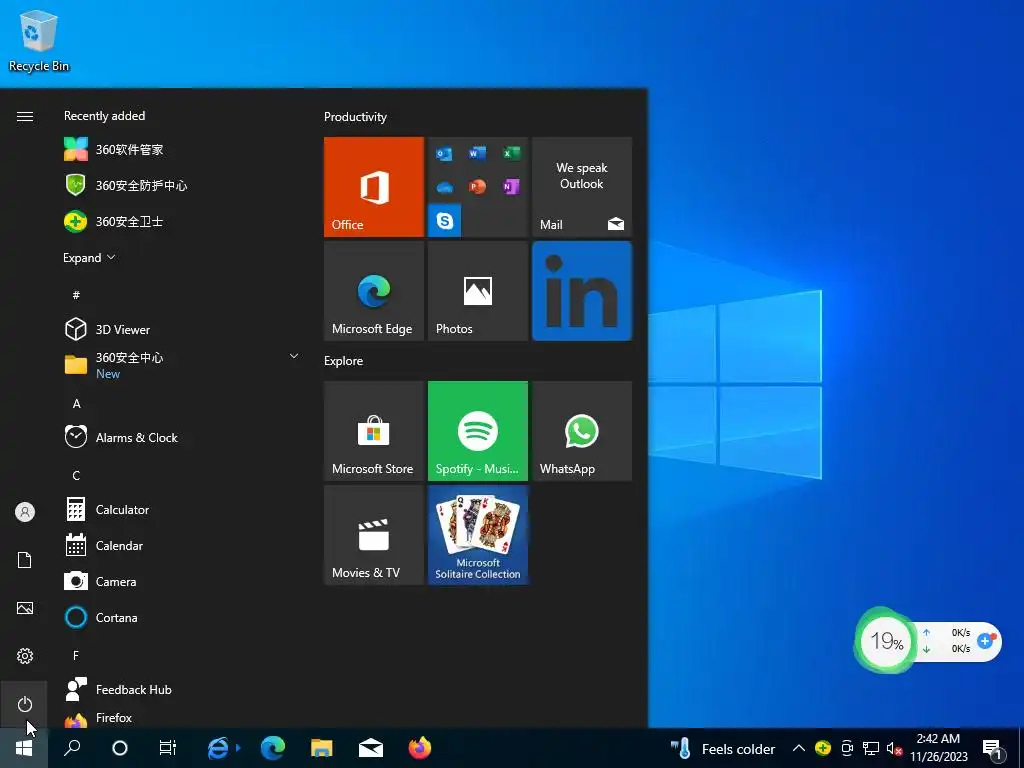1024x768 pixels.
Task: Open Recycle Bin desktop icon
Action: (39, 41)
